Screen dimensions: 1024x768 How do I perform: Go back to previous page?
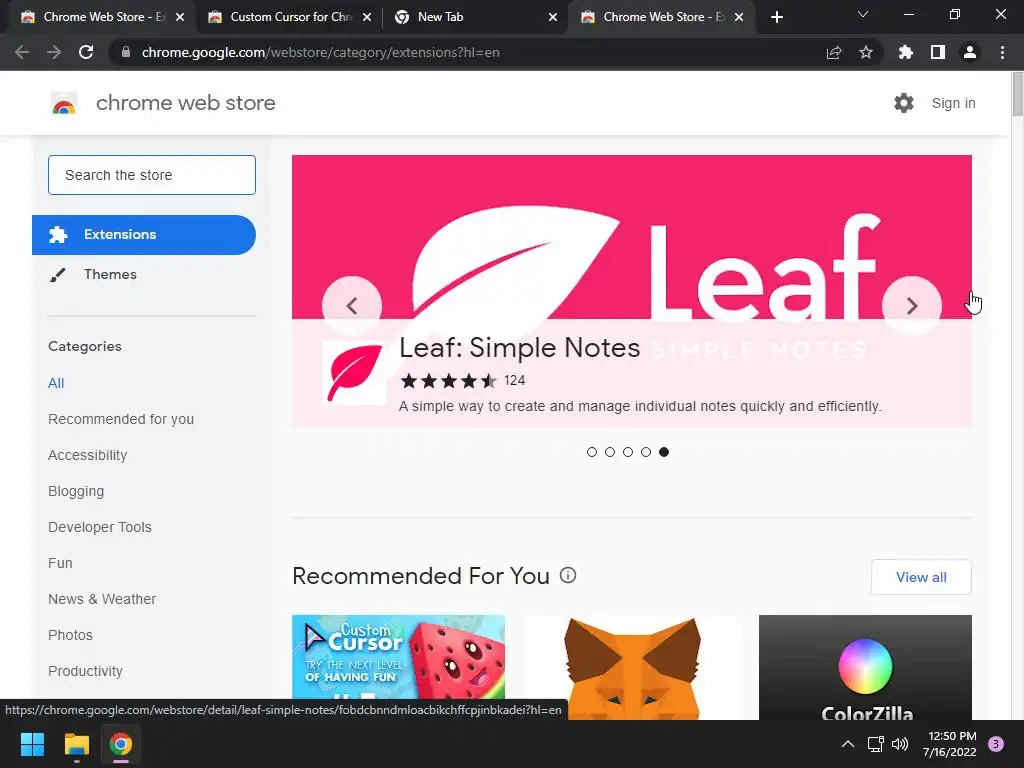22,52
